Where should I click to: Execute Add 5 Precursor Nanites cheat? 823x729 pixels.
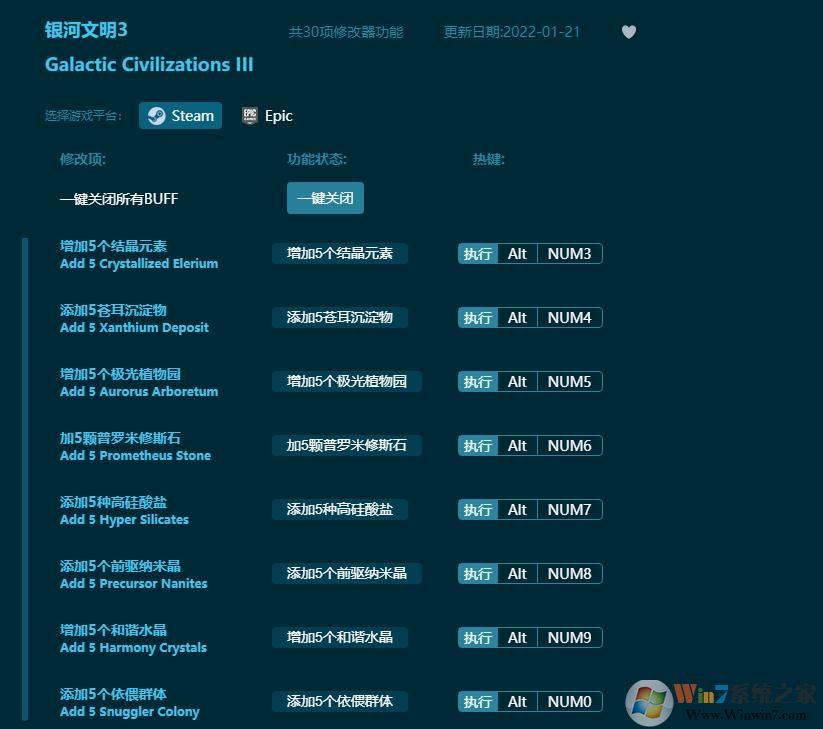point(477,573)
